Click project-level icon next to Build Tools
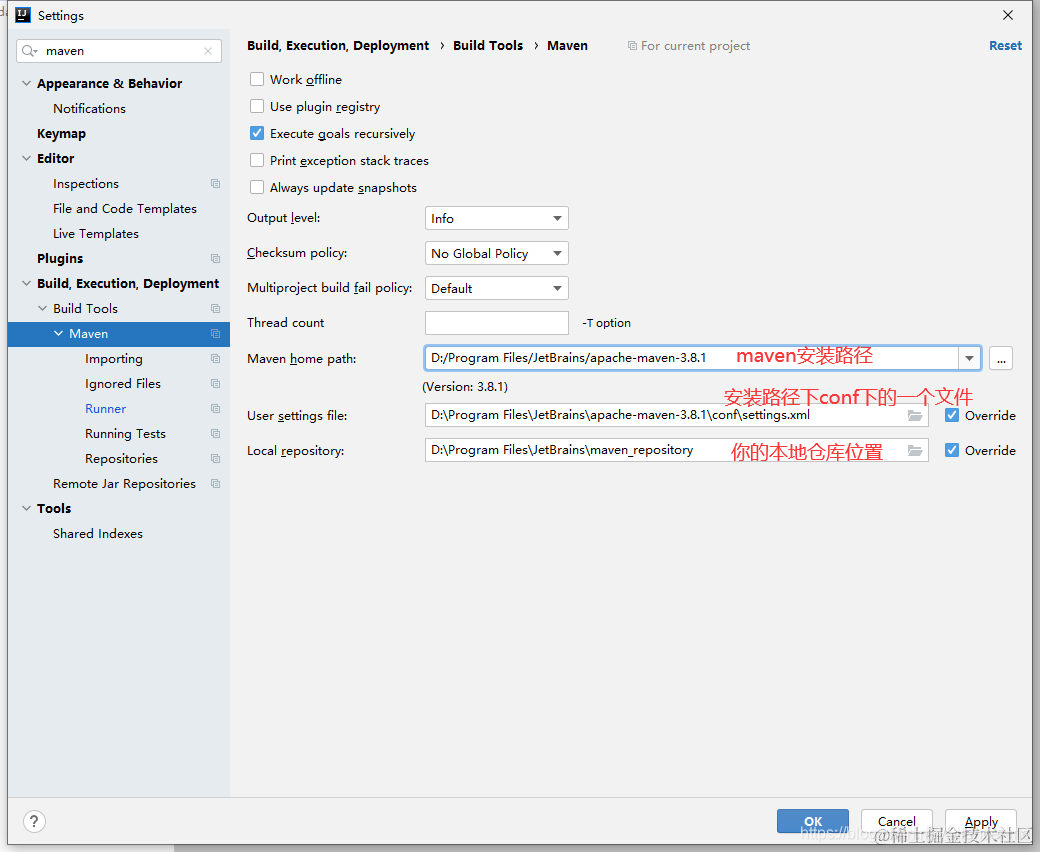Screen dimensions: 1040x852 [x=216, y=308]
